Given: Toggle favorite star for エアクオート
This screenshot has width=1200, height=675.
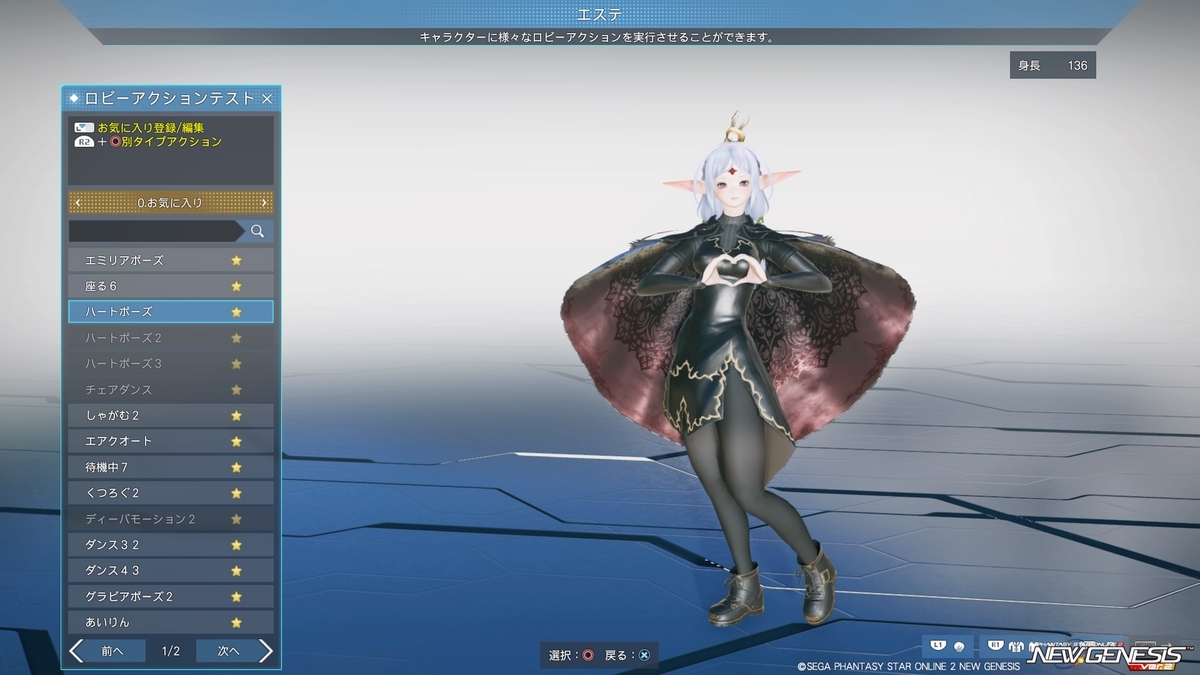Looking at the screenshot, I should click(x=237, y=441).
